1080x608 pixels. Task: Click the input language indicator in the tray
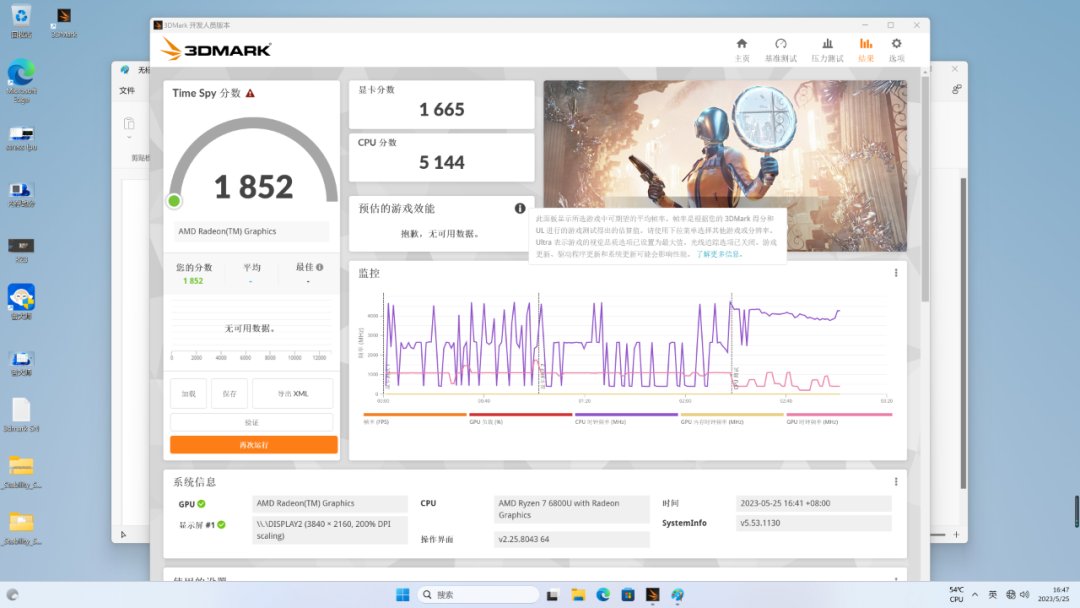[x=993, y=595]
